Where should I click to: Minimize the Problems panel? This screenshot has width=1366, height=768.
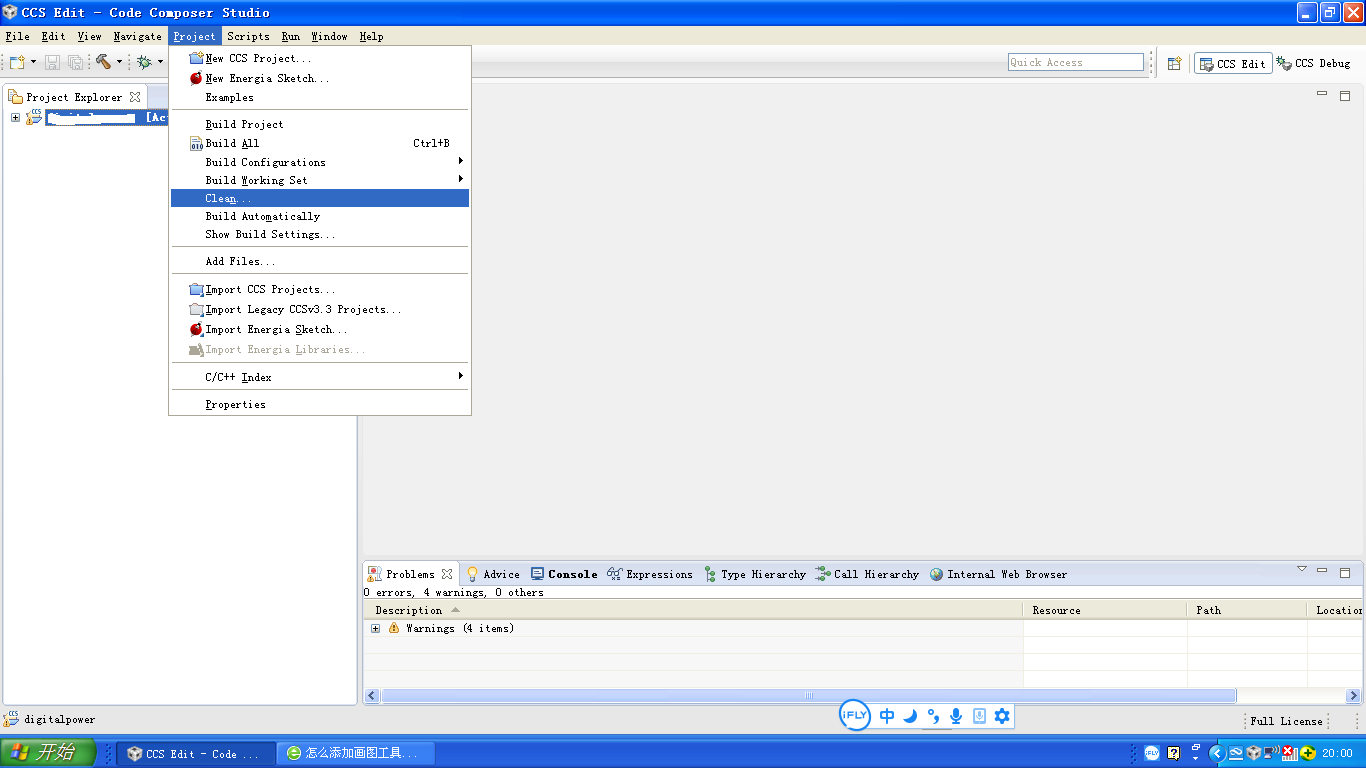pos(1322,571)
